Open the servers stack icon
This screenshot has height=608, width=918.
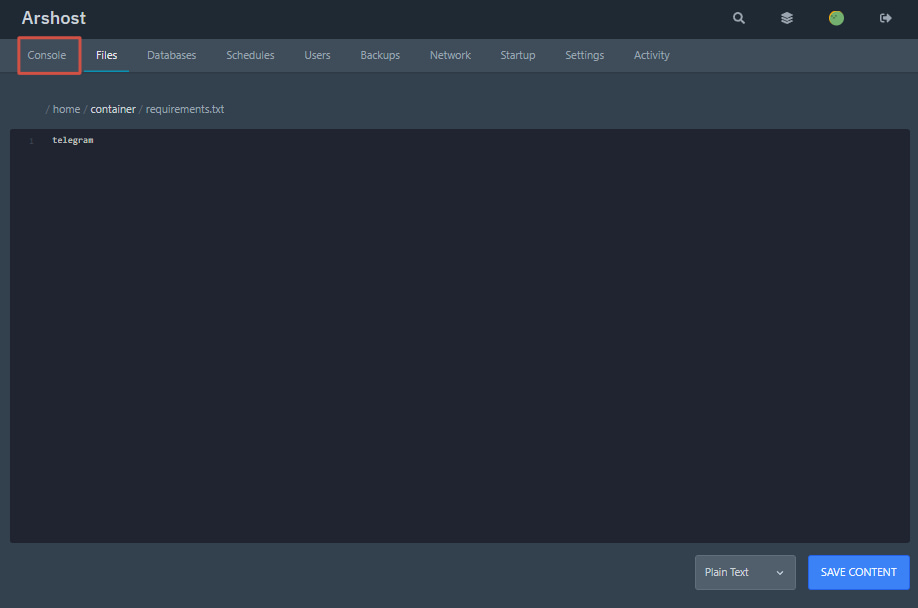pyautogui.click(x=787, y=18)
